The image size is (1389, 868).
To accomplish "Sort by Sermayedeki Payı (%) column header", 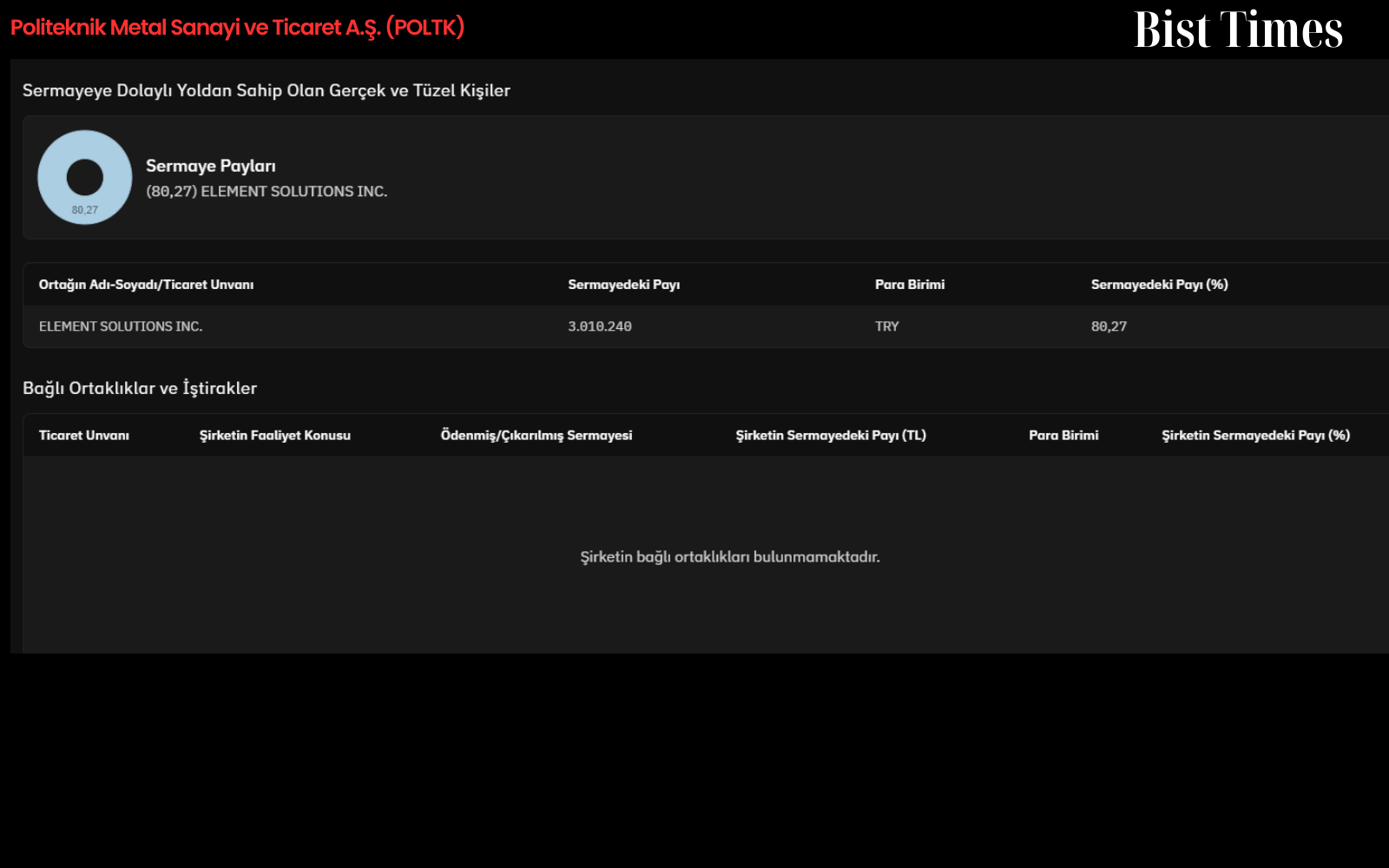I will [x=1159, y=285].
